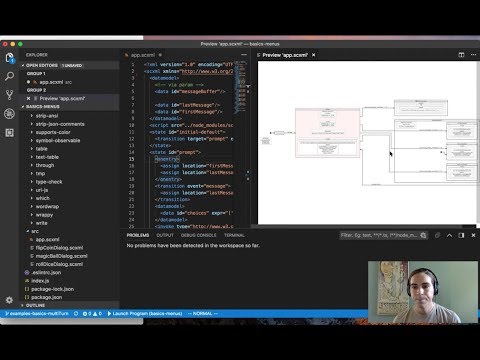Collapse the src folder
The width and height of the screenshot is (480, 360).
click(x=35, y=231)
